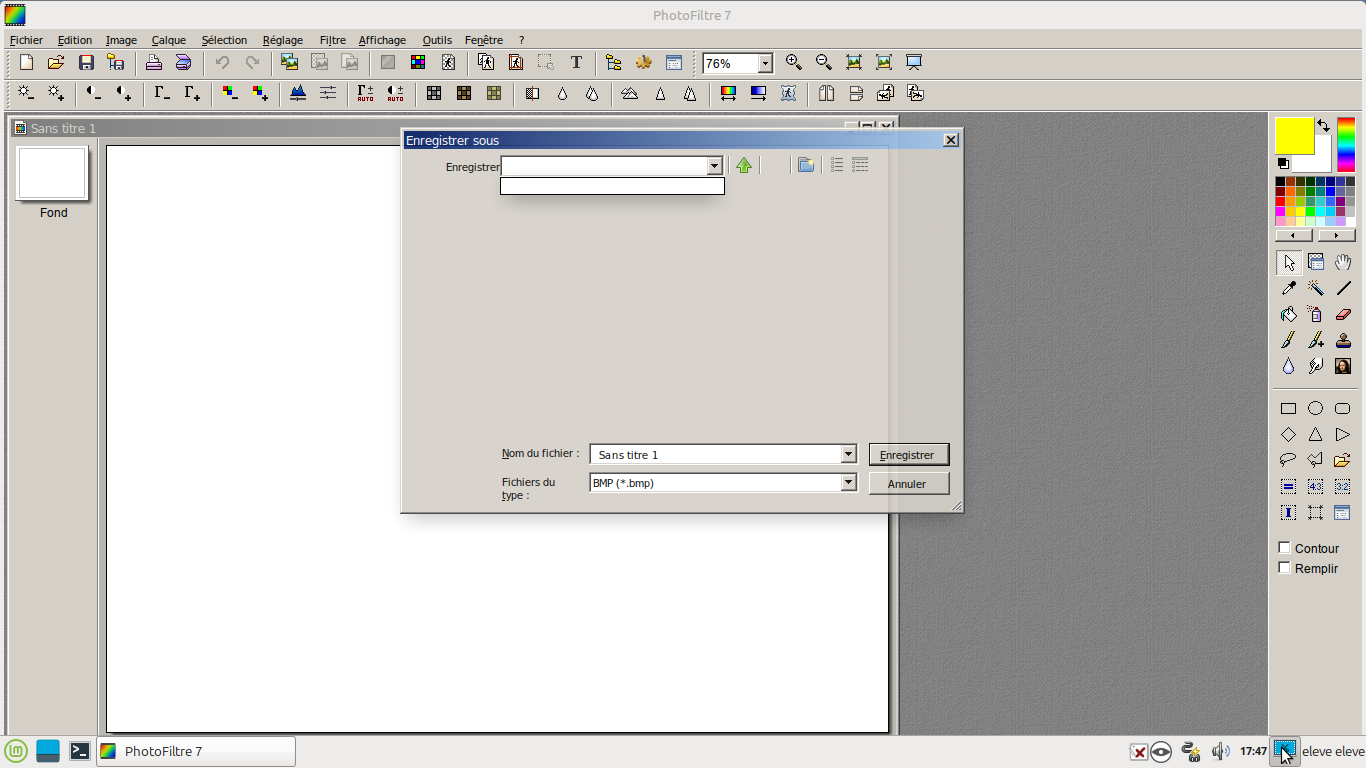The width and height of the screenshot is (1366, 768).
Task: Select the Pipette eyedropper tool
Action: 1289,288
